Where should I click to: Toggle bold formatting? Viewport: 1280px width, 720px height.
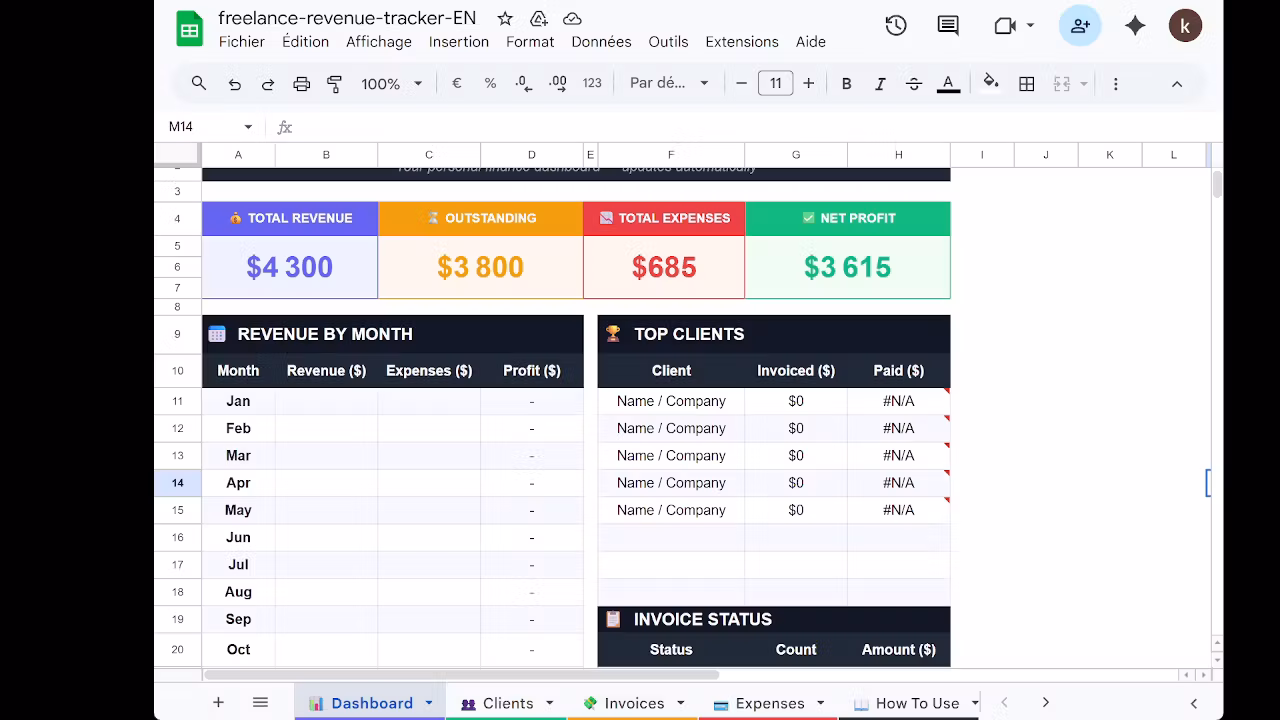[847, 84]
